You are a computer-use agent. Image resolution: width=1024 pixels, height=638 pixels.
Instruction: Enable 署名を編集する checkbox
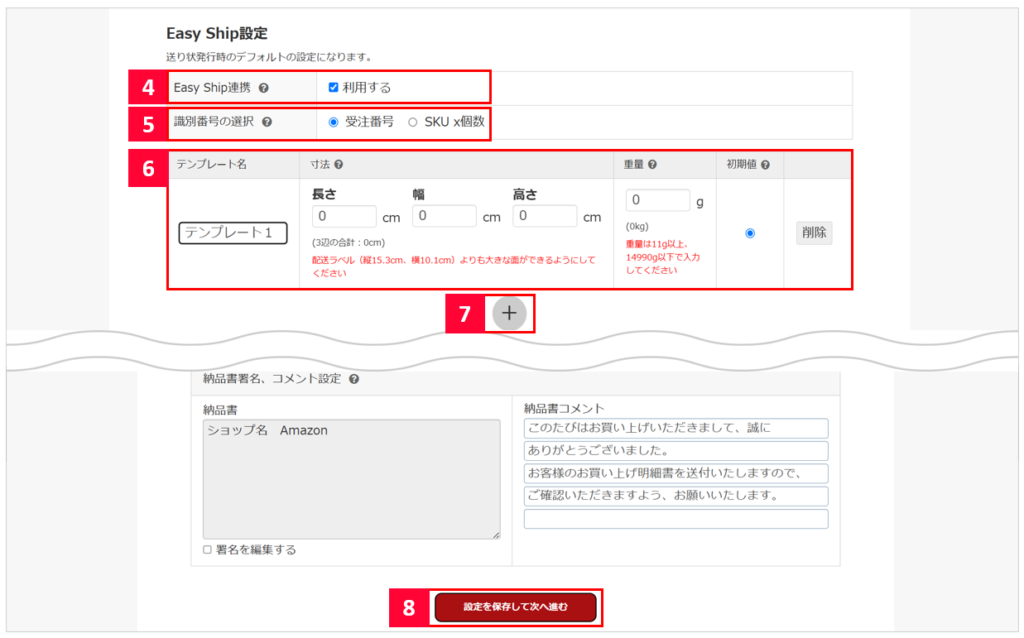click(x=207, y=550)
